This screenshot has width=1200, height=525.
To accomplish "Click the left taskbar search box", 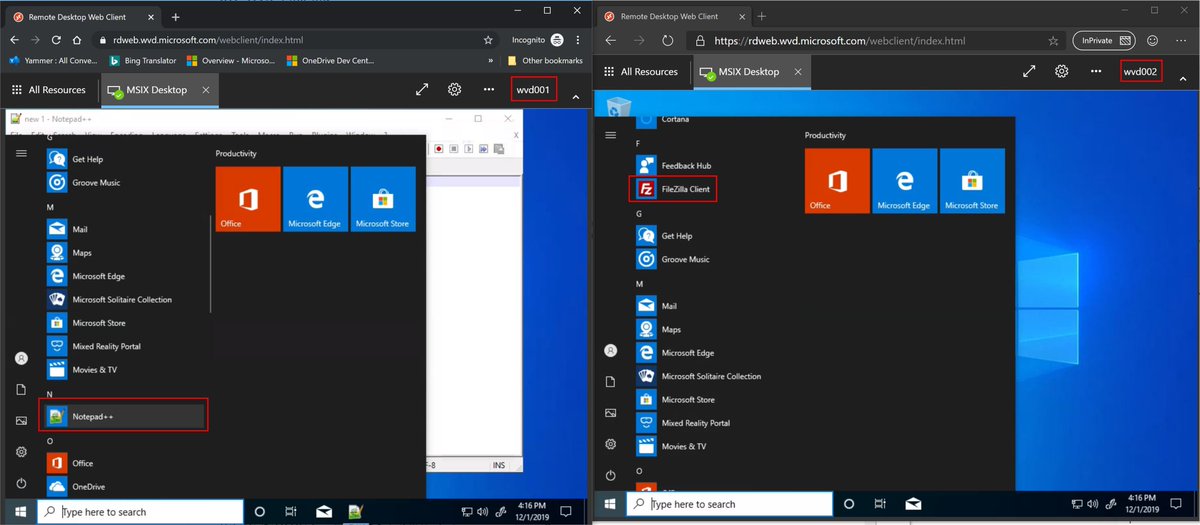I will click(140, 511).
